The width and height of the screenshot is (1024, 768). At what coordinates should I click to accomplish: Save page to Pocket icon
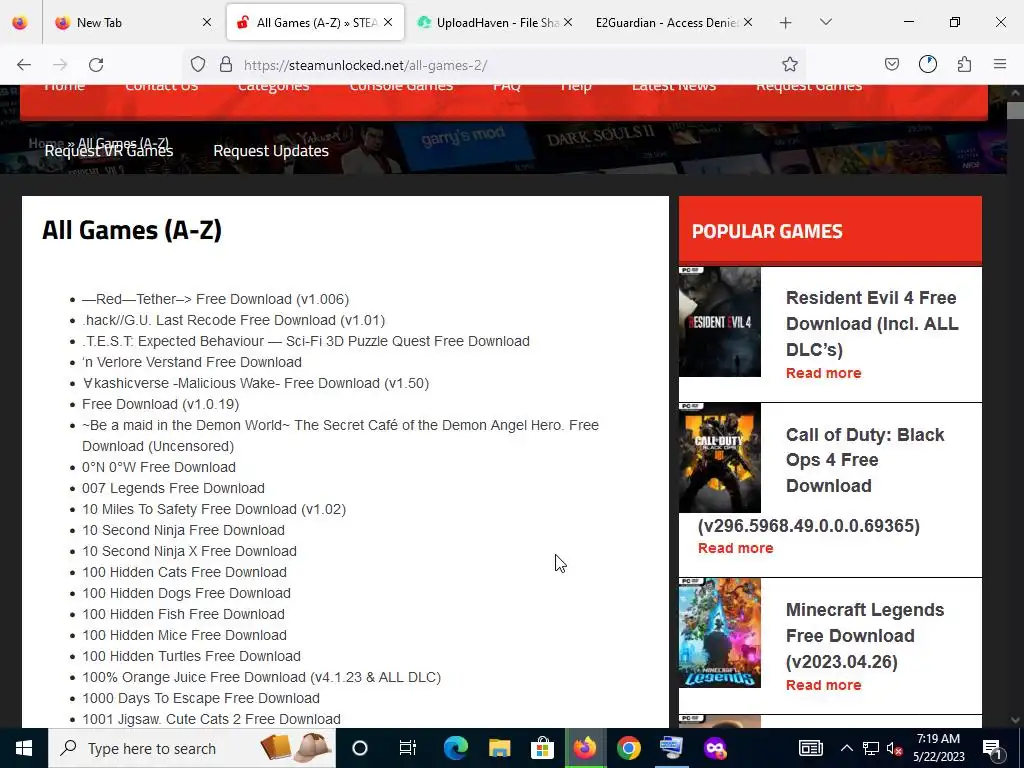(891, 64)
